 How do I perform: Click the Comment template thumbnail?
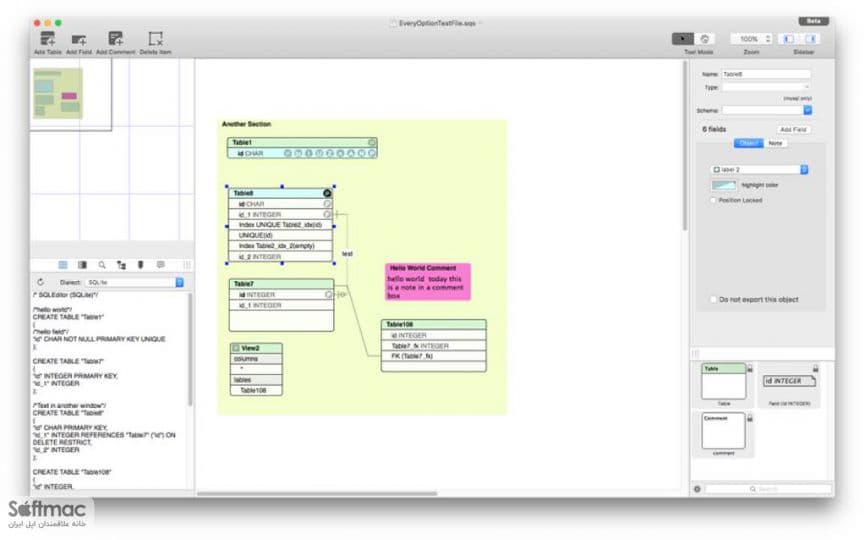pos(723,431)
